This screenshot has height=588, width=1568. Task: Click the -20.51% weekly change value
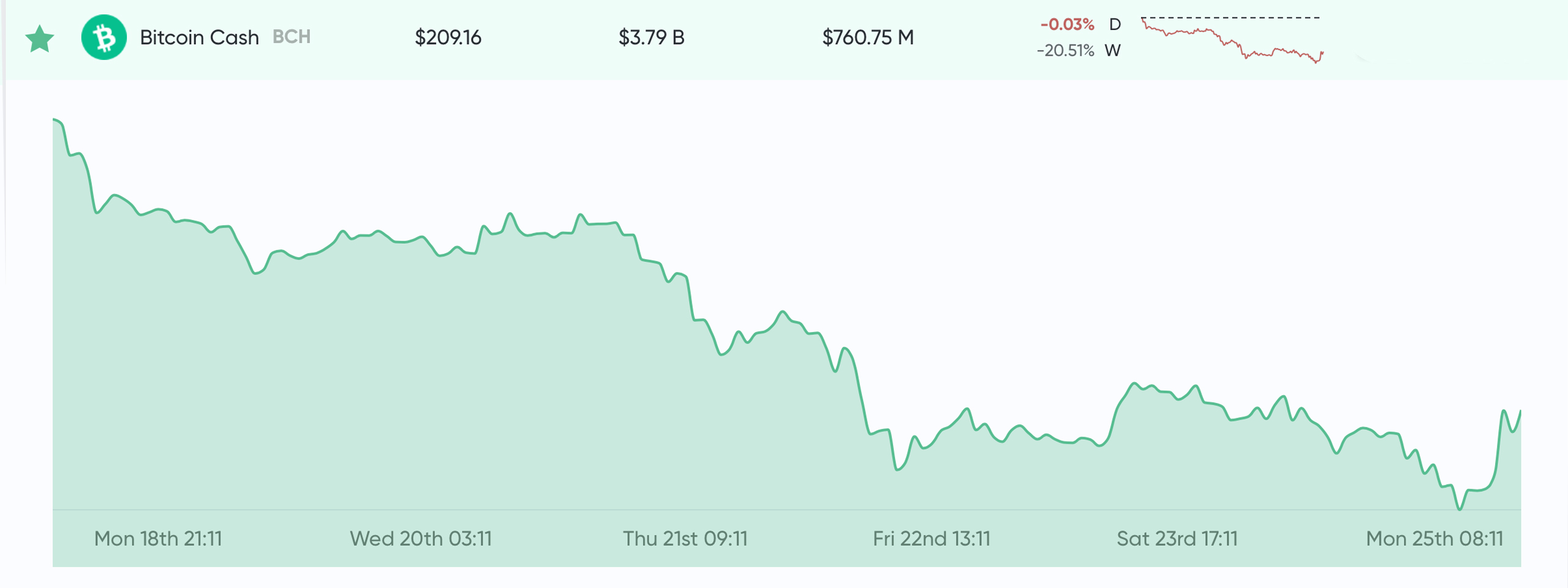click(1065, 50)
